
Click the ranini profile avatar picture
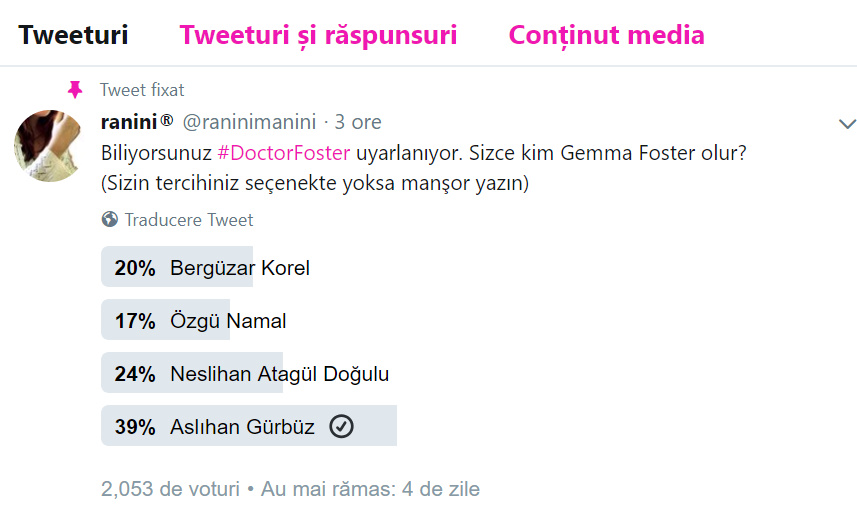(48, 145)
